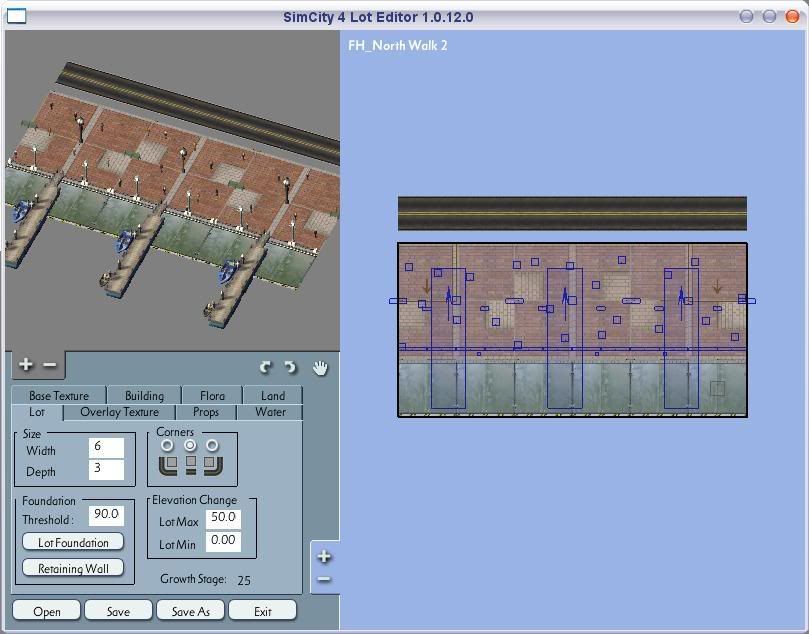Click the Save button
Image resolution: width=809 pixels, height=634 pixels.
(x=118, y=611)
